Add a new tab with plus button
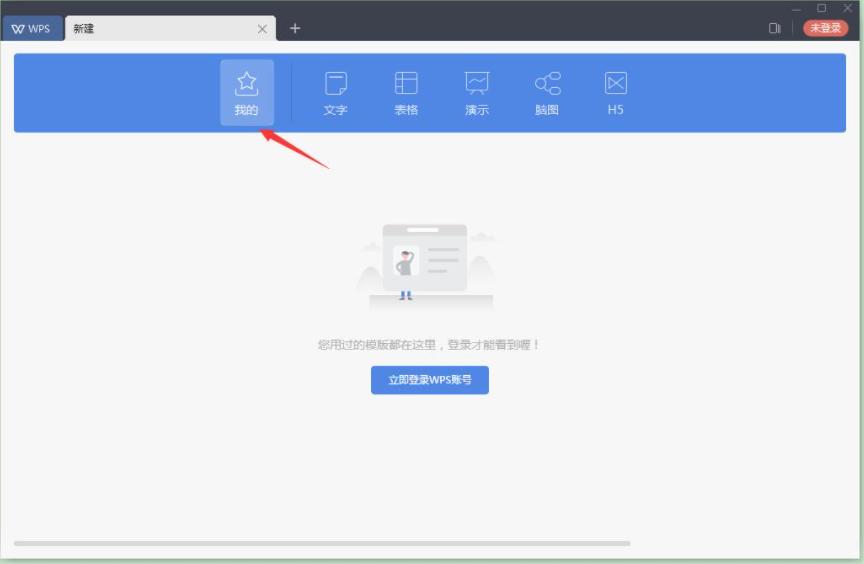The image size is (864, 564). [x=295, y=28]
